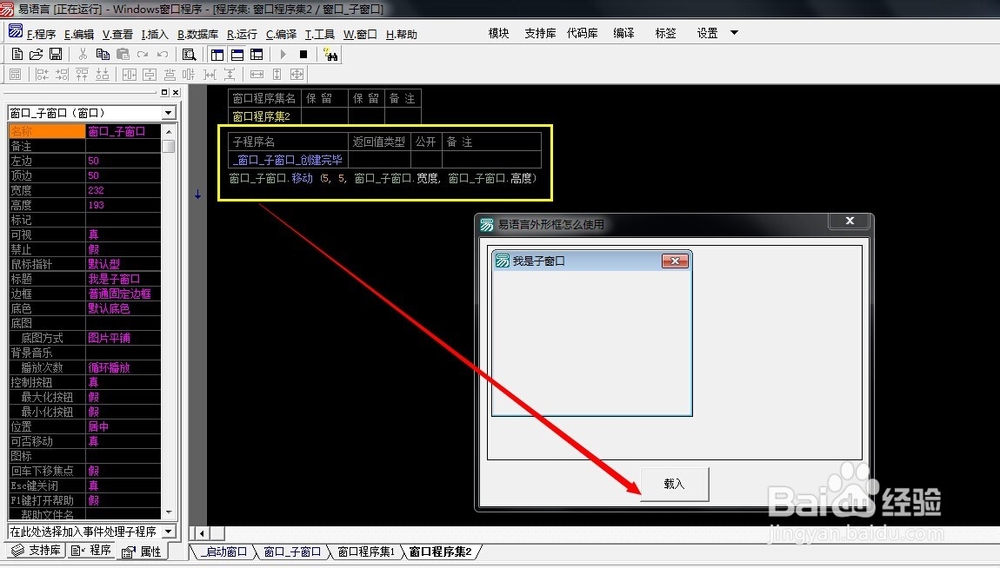Image resolution: width=1000 pixels, height=568 pixels.
Task: Click the second window layout icon
Action: click(x=237, y=55)
